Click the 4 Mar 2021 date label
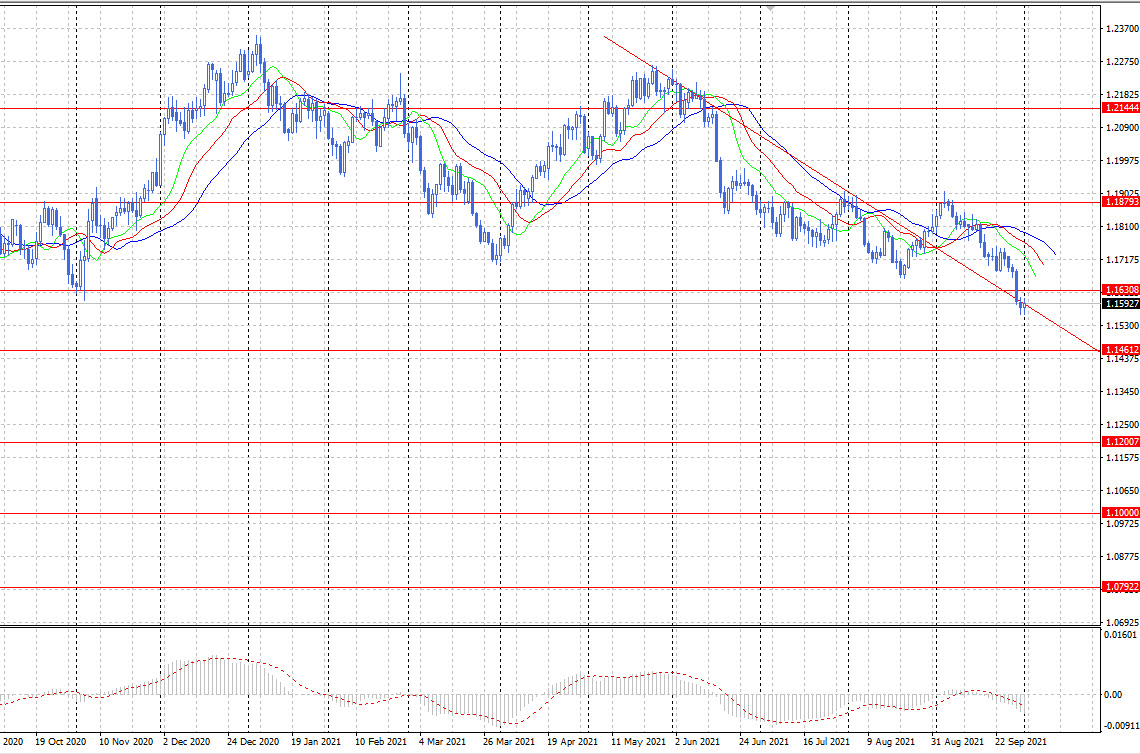The width and height of the screenshot is (1140, 754). [x=442, y=742]
